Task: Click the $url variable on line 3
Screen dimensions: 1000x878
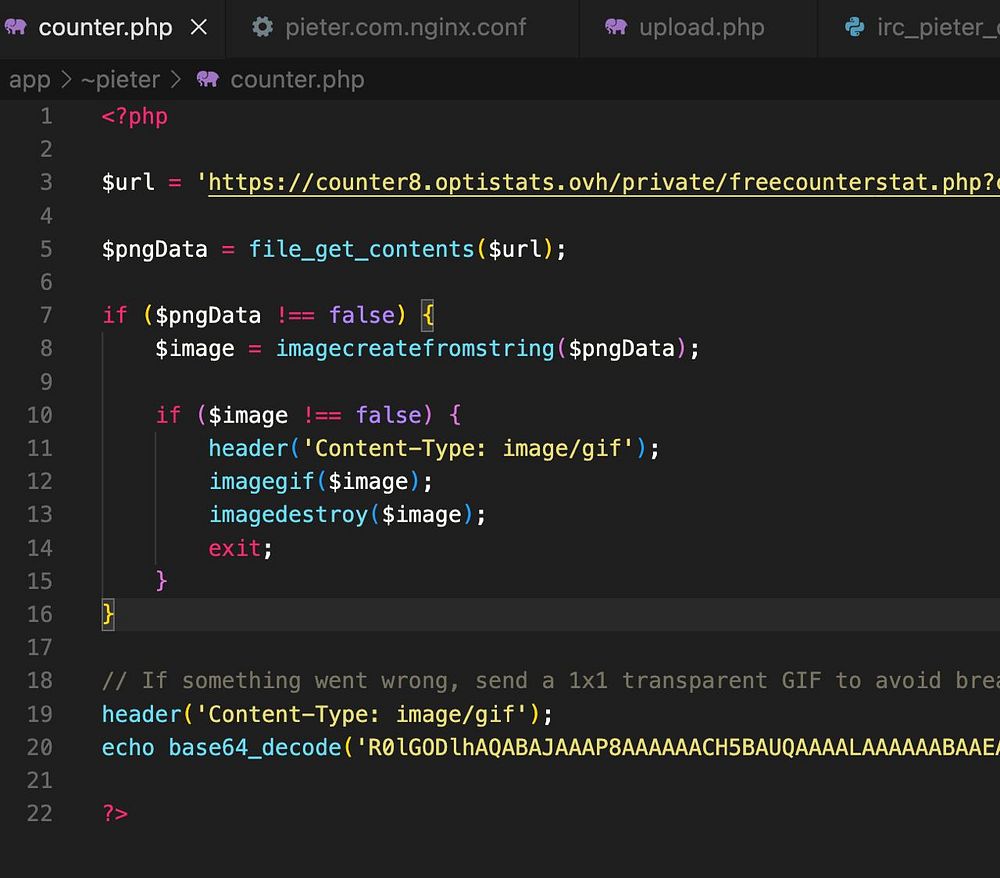Action: 128,182
